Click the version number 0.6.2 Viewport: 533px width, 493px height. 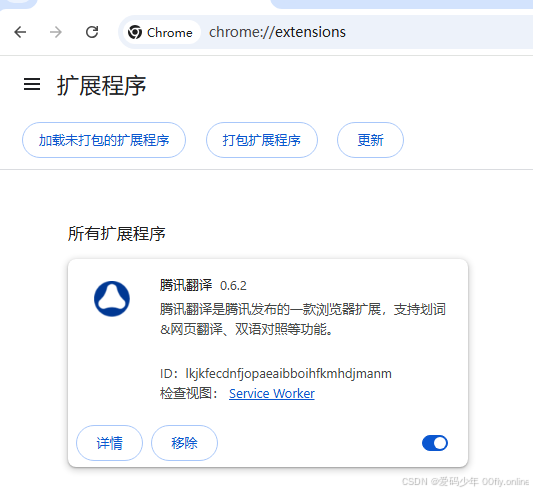coord(233,286)
